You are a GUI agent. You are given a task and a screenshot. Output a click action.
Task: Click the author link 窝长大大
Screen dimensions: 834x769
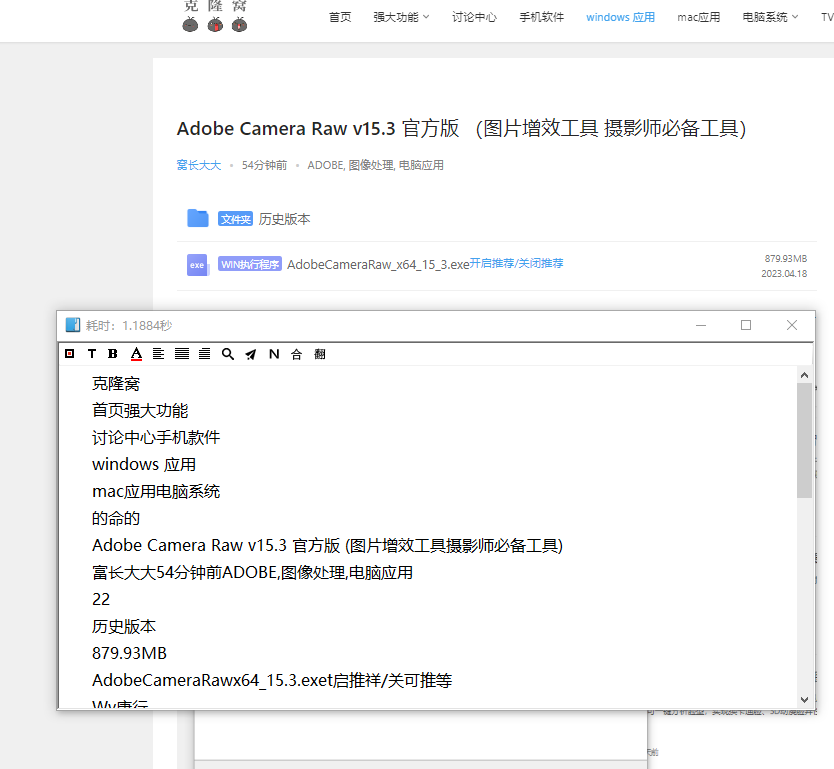coord(198,165)
